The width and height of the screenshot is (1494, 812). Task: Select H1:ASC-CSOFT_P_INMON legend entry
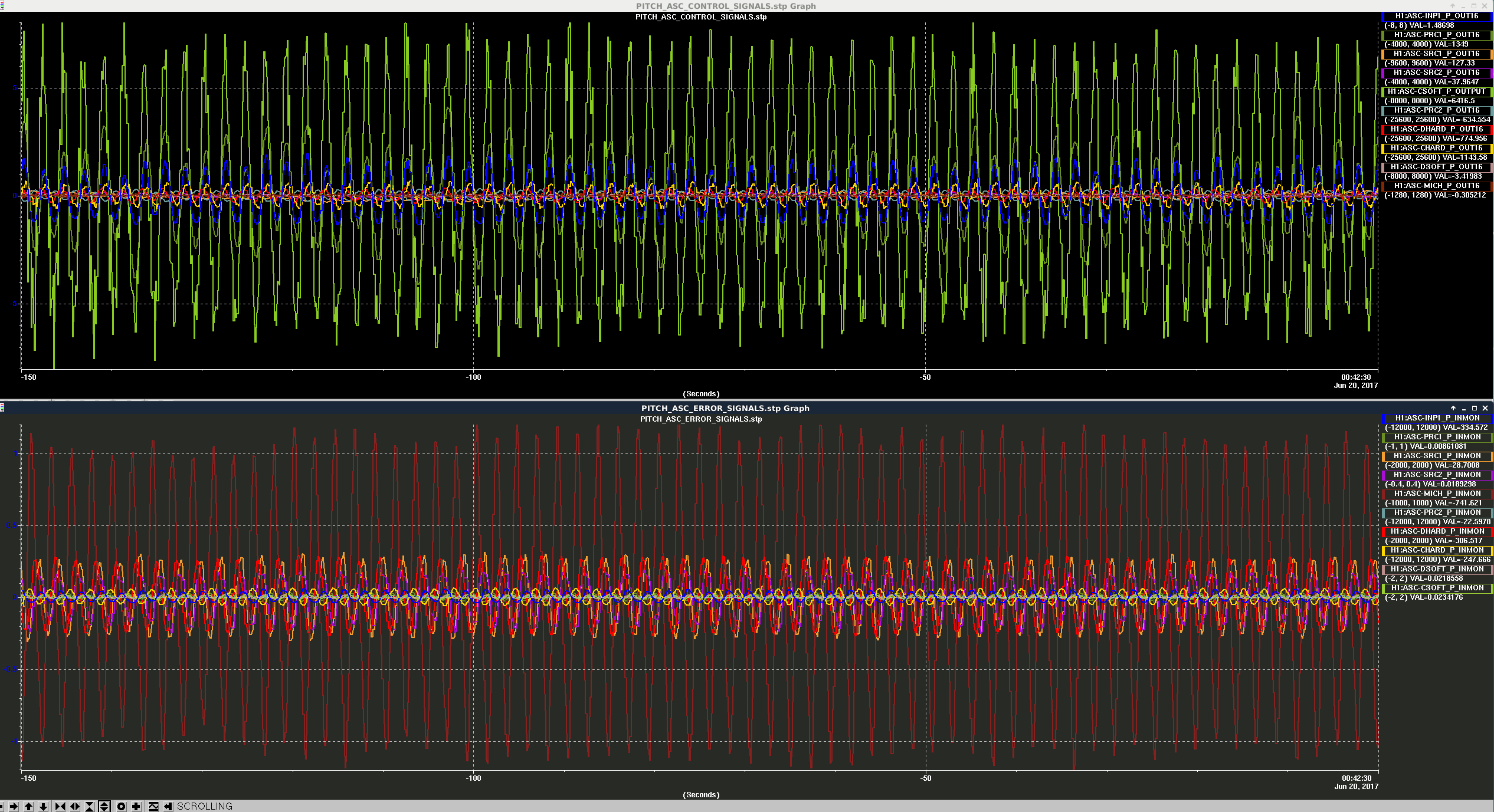tap(1437, 588)
